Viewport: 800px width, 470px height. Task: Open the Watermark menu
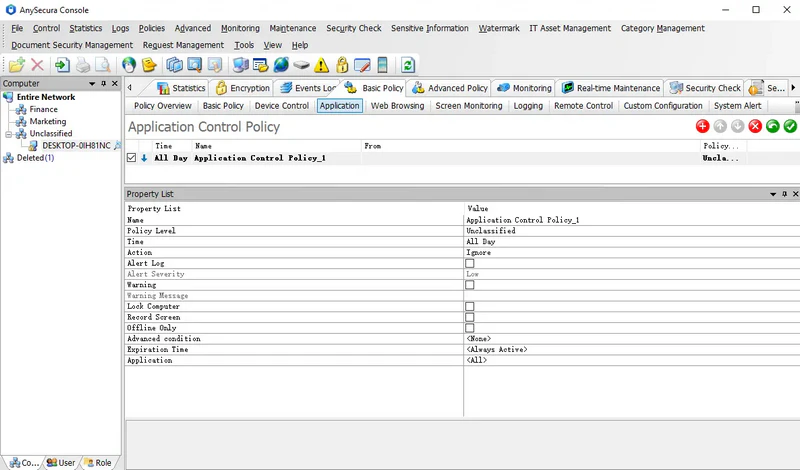click(498, 28)
